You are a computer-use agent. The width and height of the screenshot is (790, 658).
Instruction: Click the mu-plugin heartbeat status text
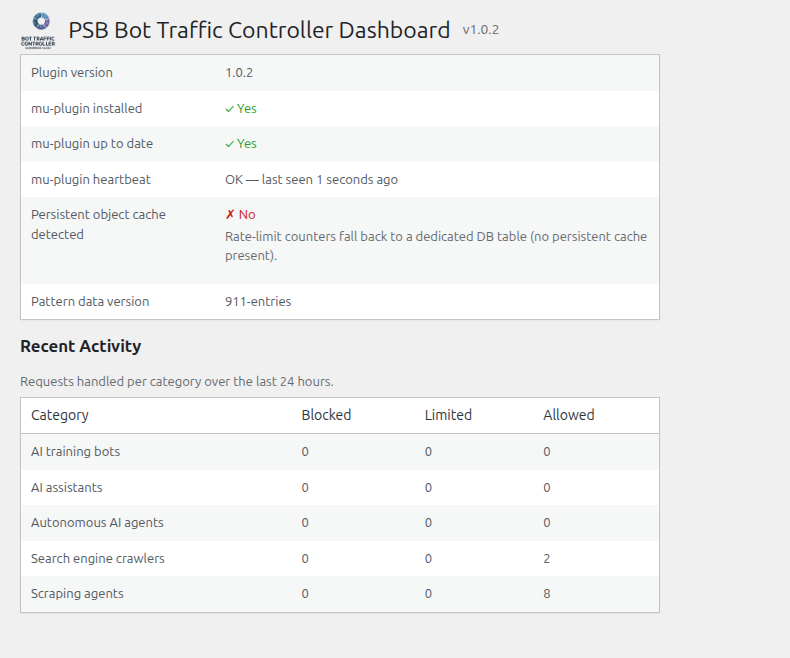pyautogui.click(x=311, y=180)
